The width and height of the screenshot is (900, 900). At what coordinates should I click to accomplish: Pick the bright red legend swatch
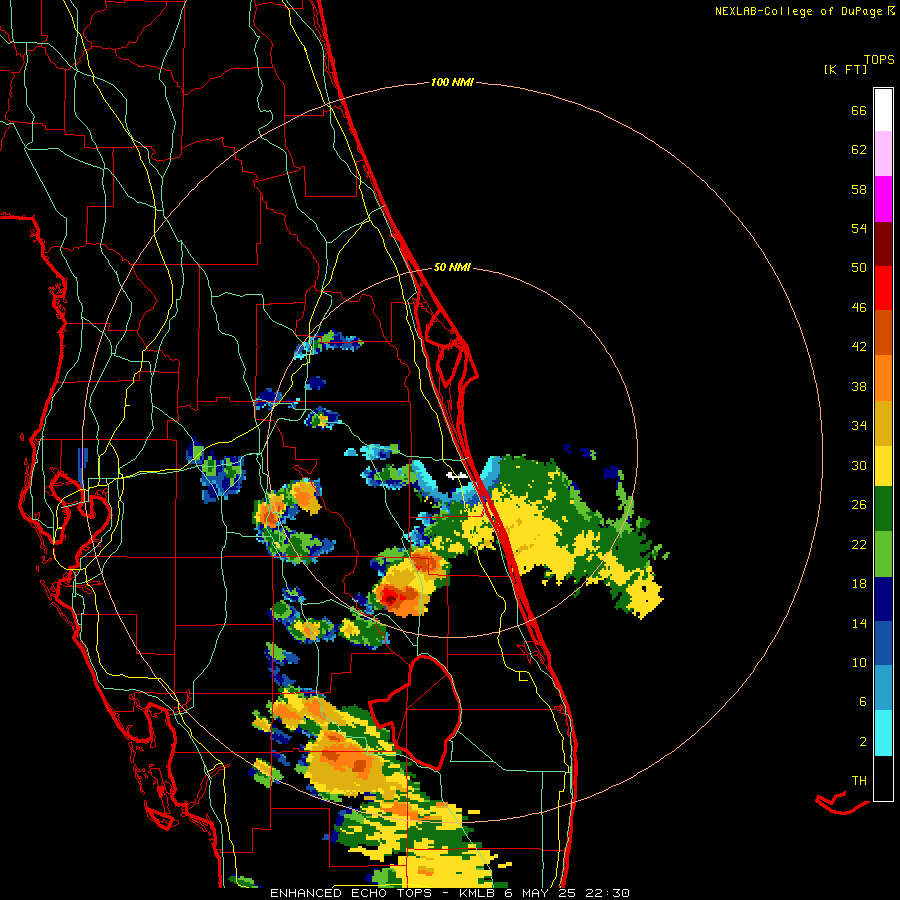click(883, 288)
